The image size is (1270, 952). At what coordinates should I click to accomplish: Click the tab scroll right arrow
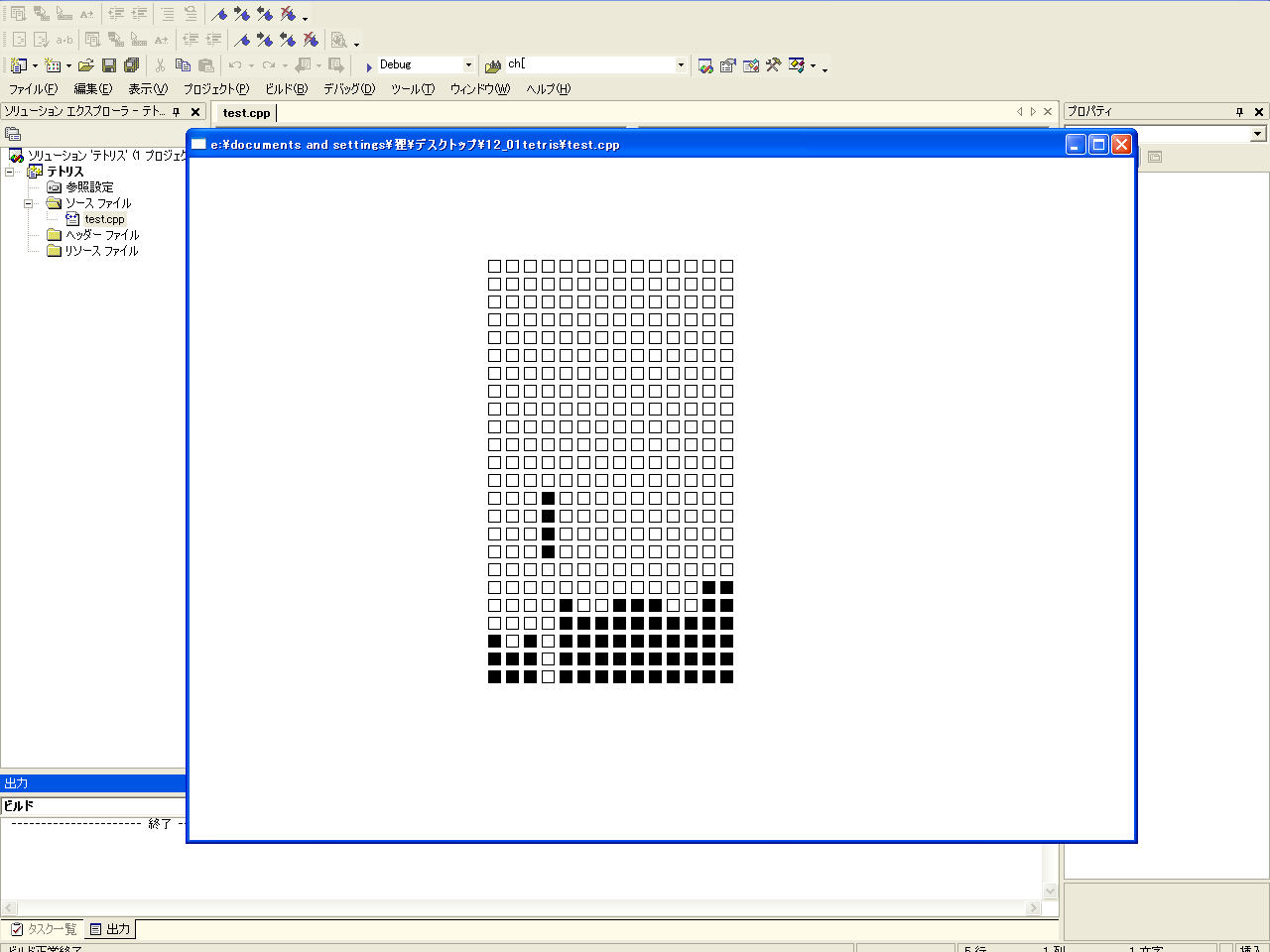(x=1033, y=112)
